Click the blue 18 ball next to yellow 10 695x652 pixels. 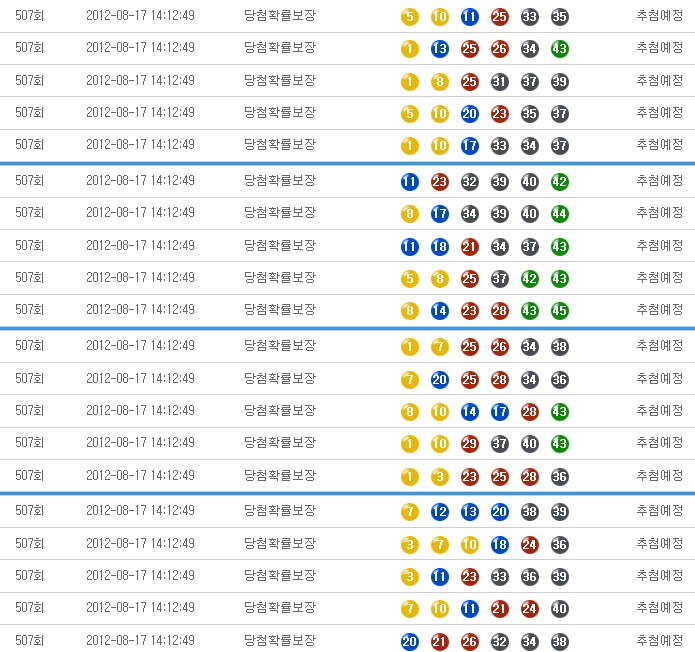pos(500,544)
